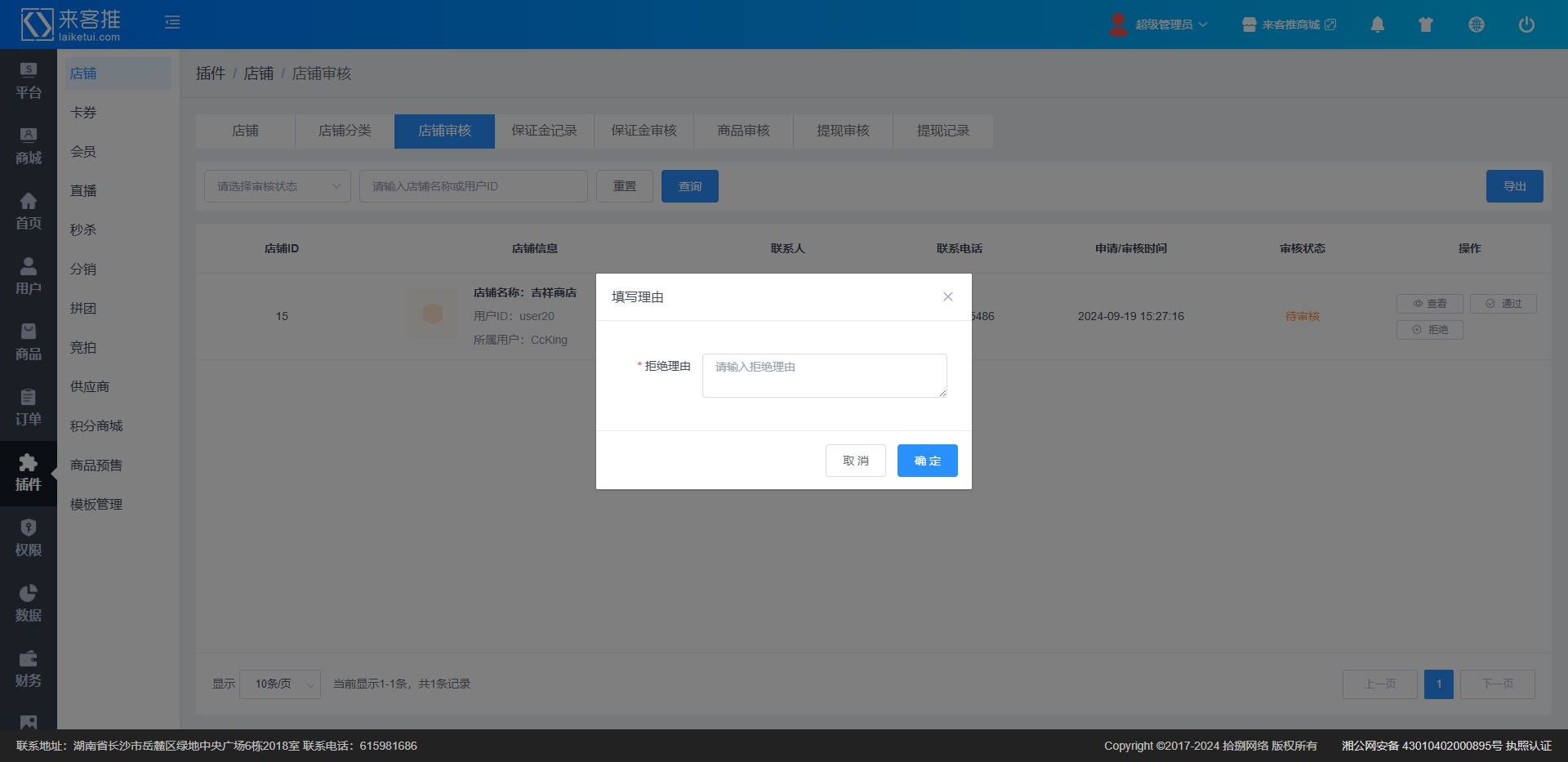Select 积分商城 in the plugin submenu
Viewport: 1568px width, 762px height.
click(x=96, y=426)
